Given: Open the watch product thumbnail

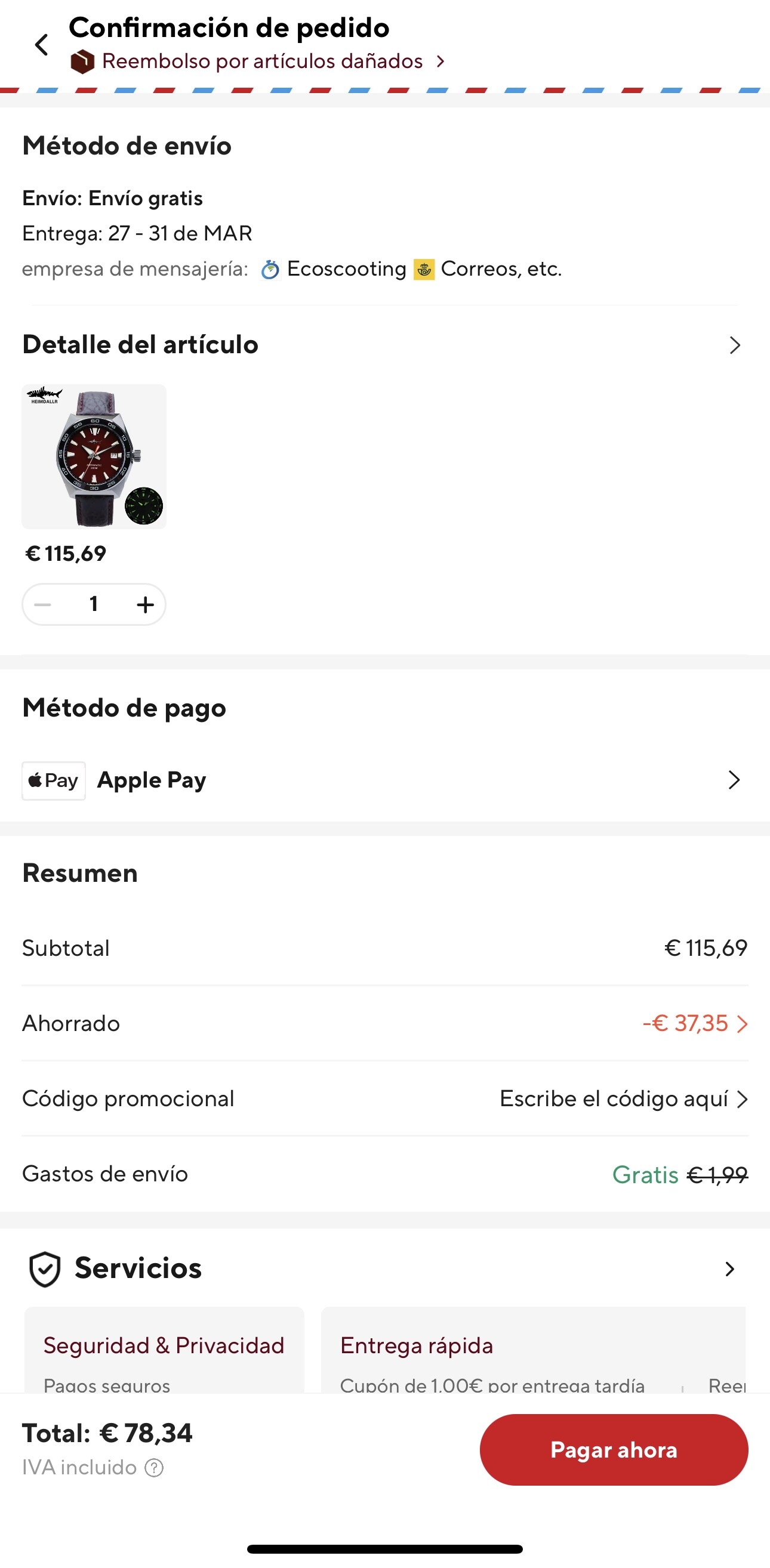Looking at the screenshot, I should (x=94, y=456).
